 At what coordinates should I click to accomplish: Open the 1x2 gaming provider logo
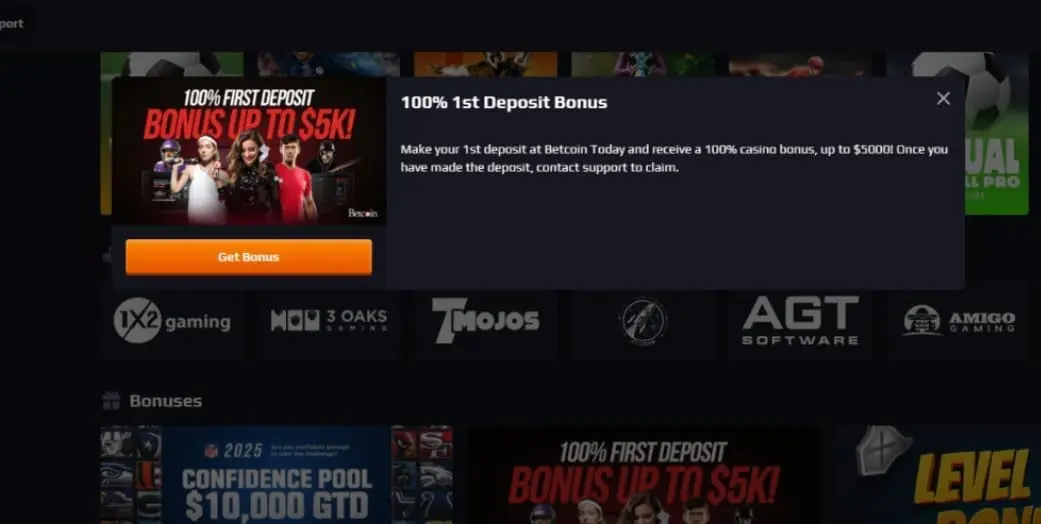click(x=172, y=321)
